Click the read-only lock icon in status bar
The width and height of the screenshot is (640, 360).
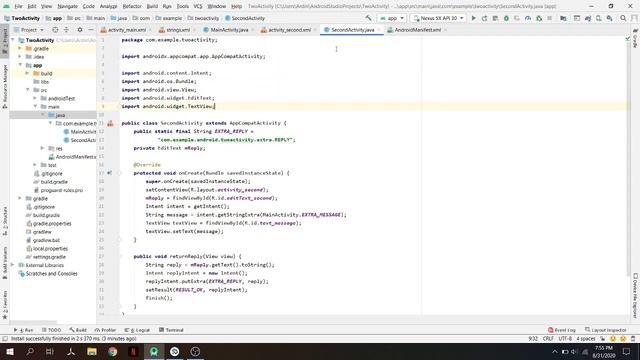[x=602, y=339]
